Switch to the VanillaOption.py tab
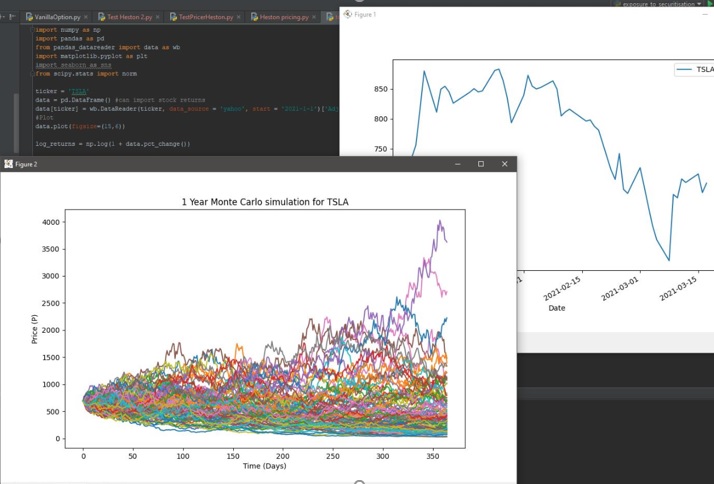This screenshot has height=484, width=714. coord(58,18)
